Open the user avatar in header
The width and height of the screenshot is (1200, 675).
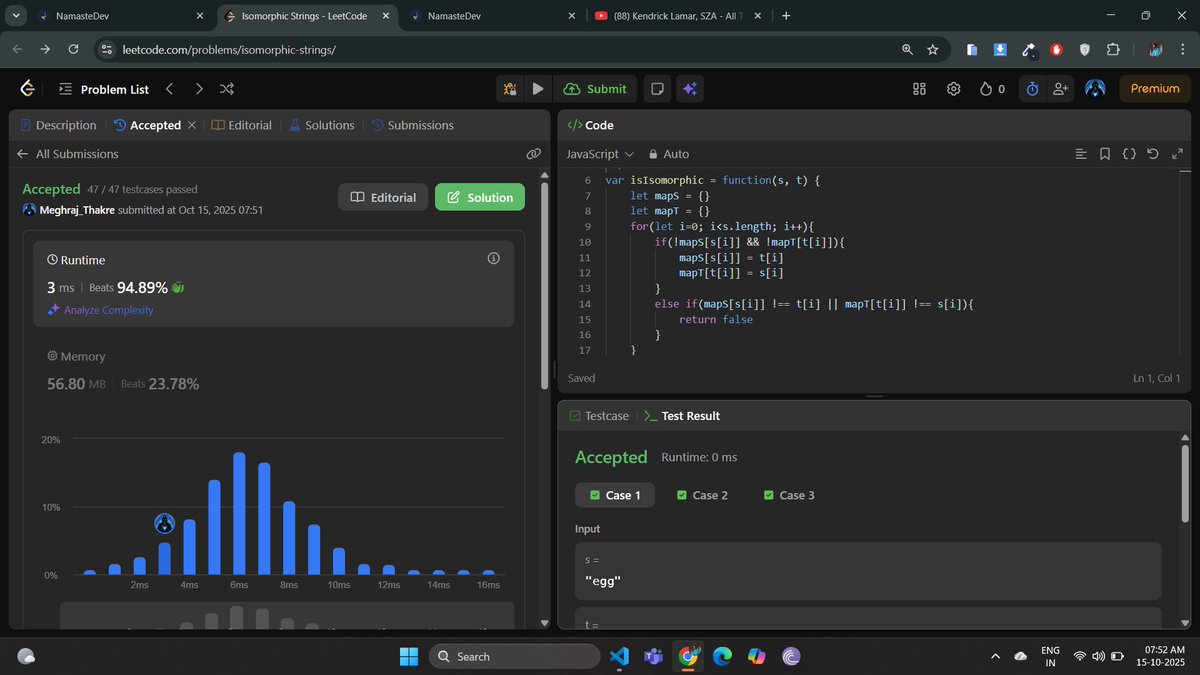pyautogui.click(x=1095, y=89)
